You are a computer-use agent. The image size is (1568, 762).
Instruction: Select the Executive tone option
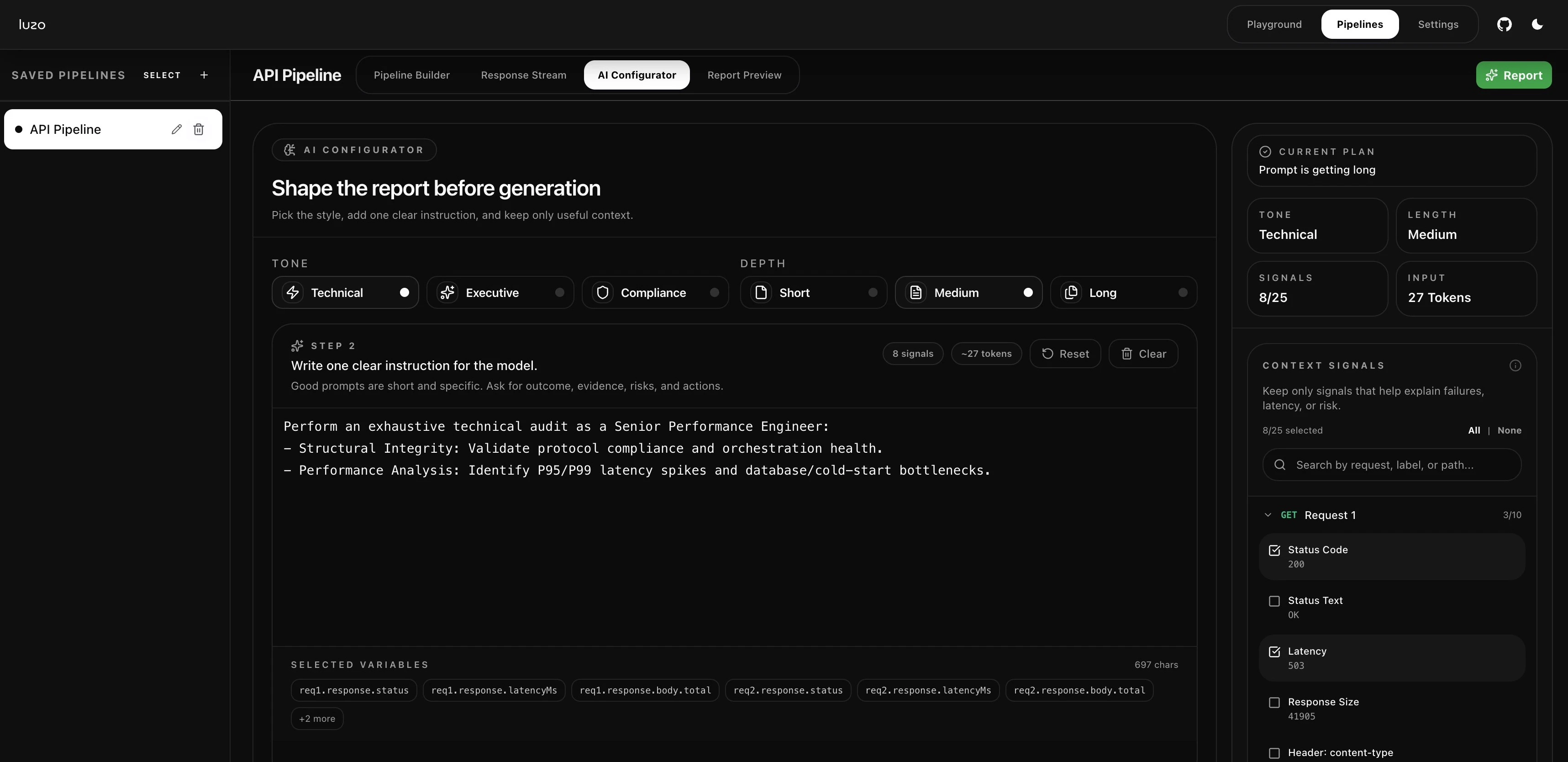tap(500, 293)
